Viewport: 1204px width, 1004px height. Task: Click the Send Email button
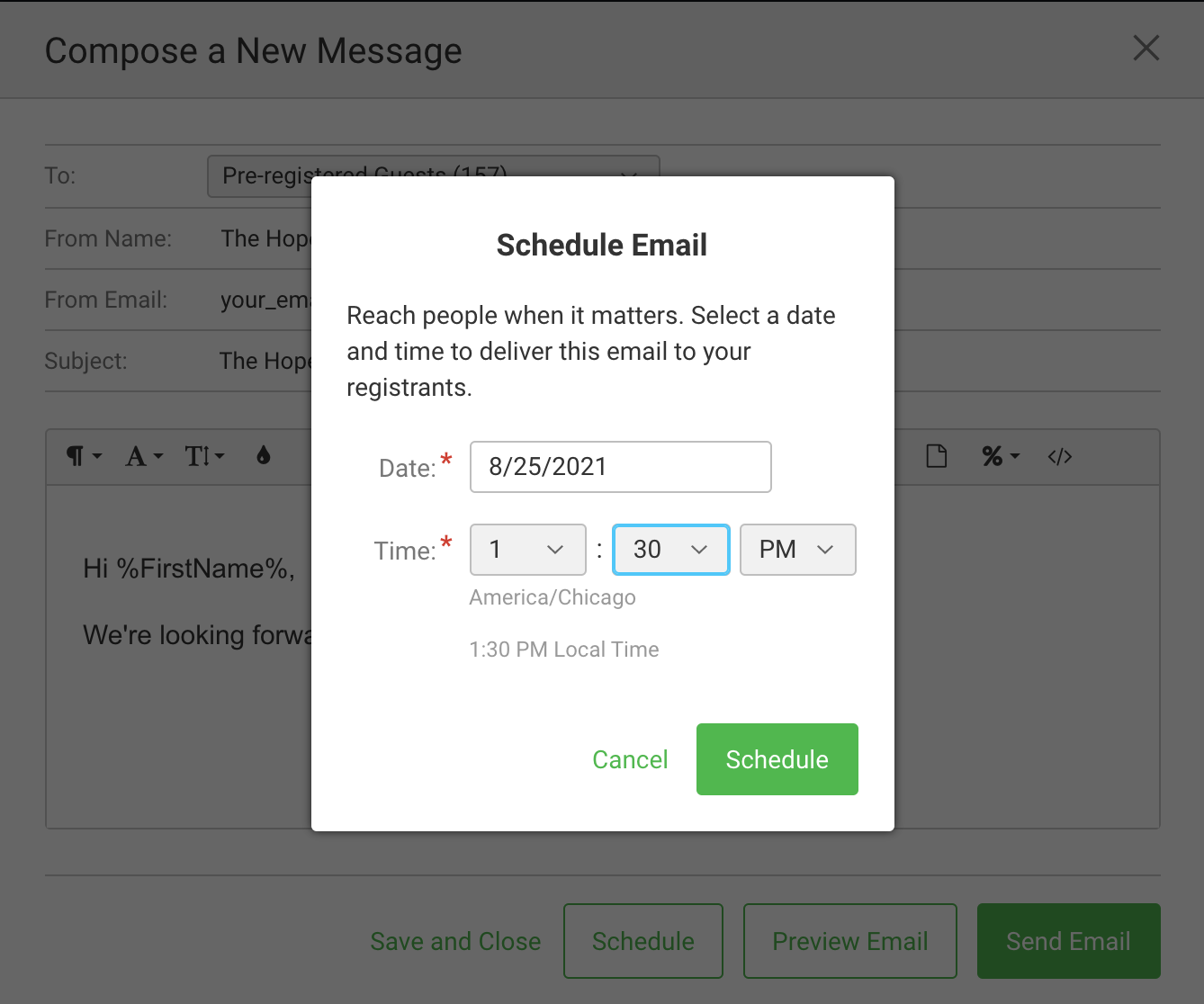[x=1068, y=941]
